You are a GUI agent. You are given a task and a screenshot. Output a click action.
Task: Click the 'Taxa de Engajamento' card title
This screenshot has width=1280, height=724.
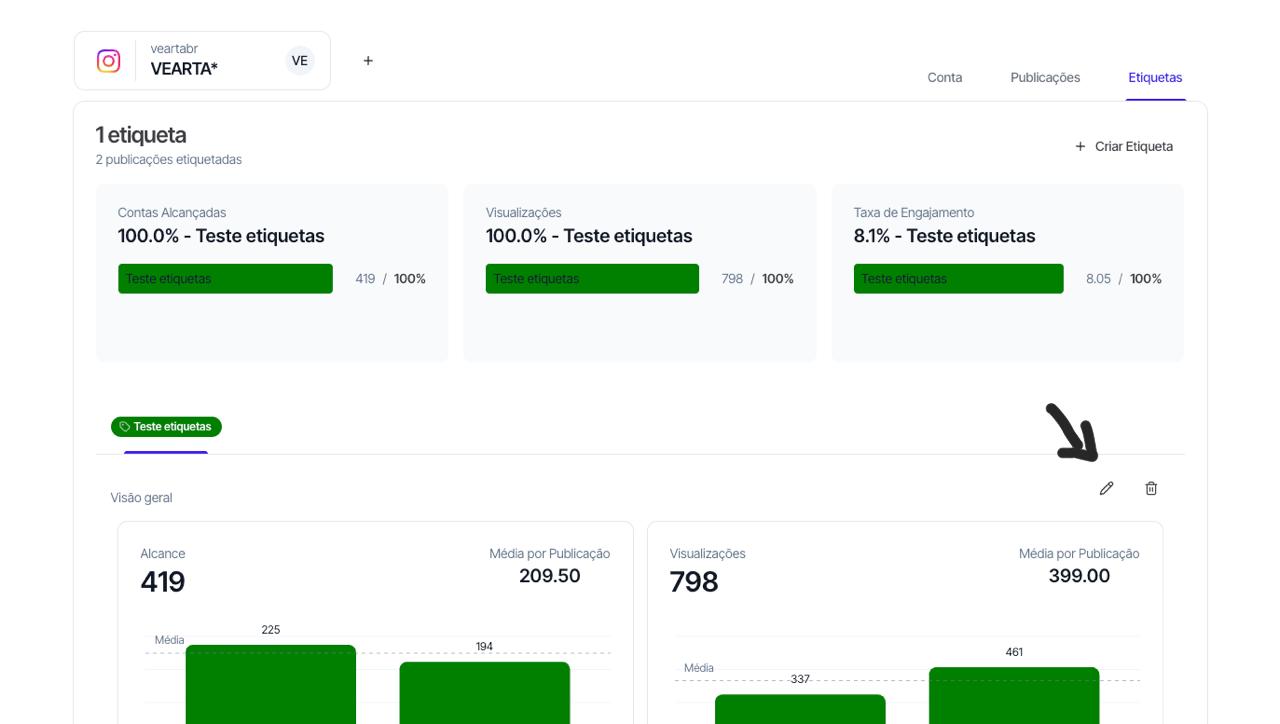pos(914,213)
